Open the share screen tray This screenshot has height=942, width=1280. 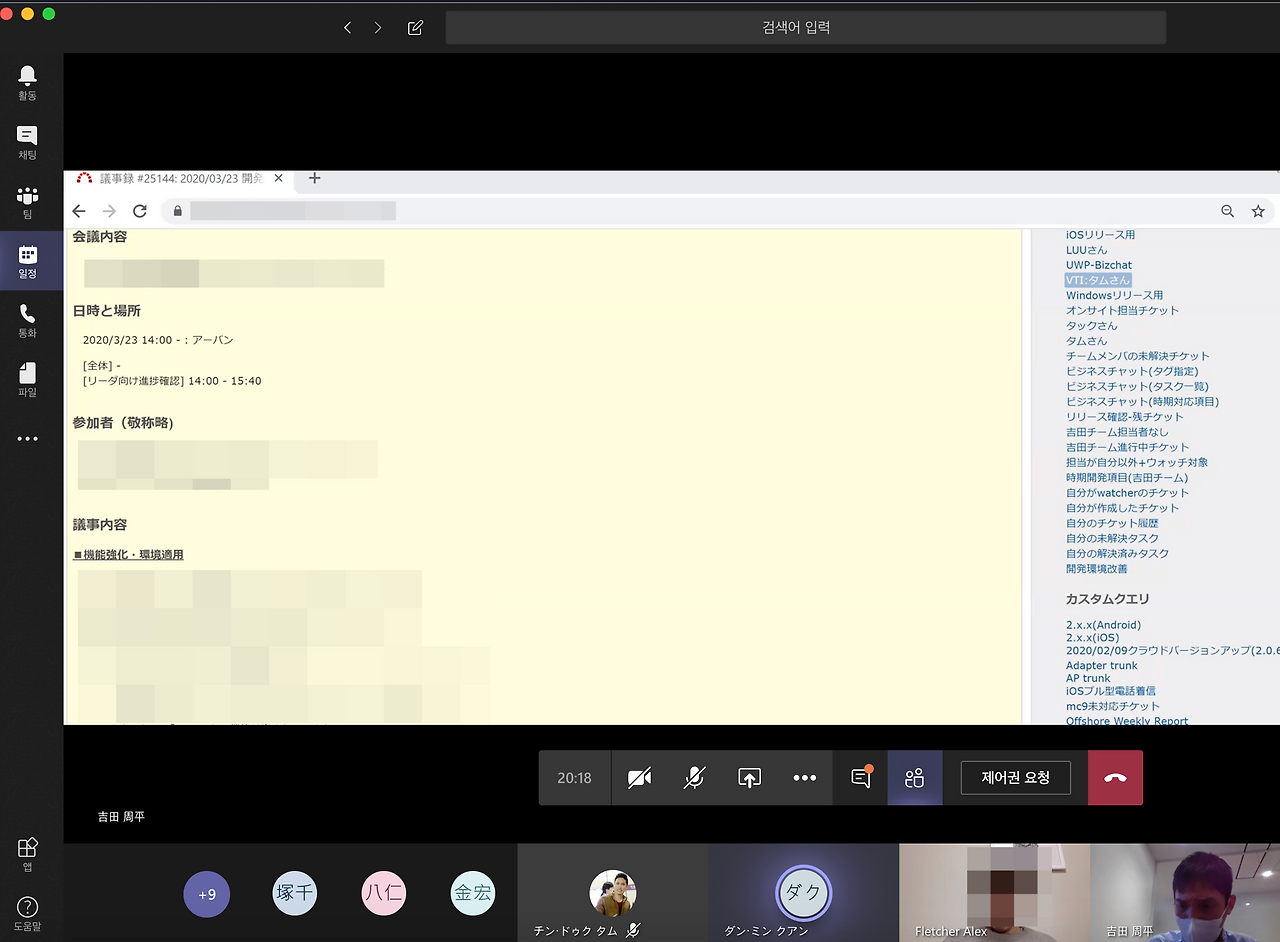(749, 778)
